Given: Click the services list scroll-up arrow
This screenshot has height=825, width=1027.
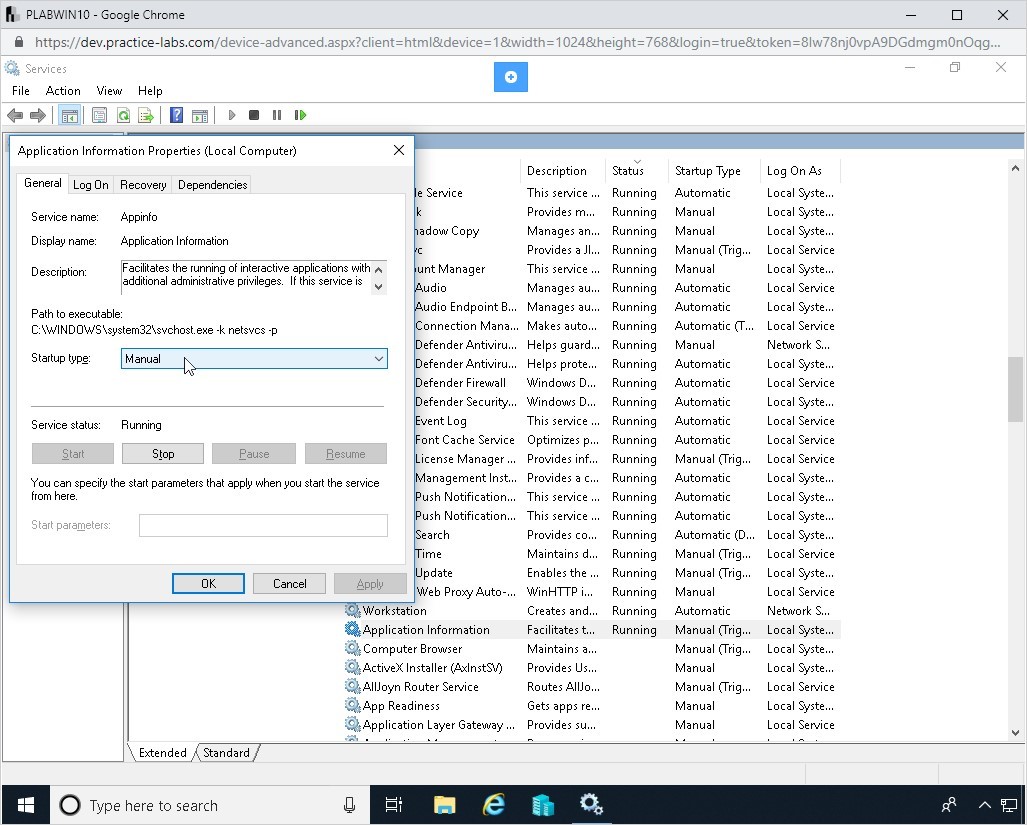Looking at the screenshot, I should [x=1015, y=168].
